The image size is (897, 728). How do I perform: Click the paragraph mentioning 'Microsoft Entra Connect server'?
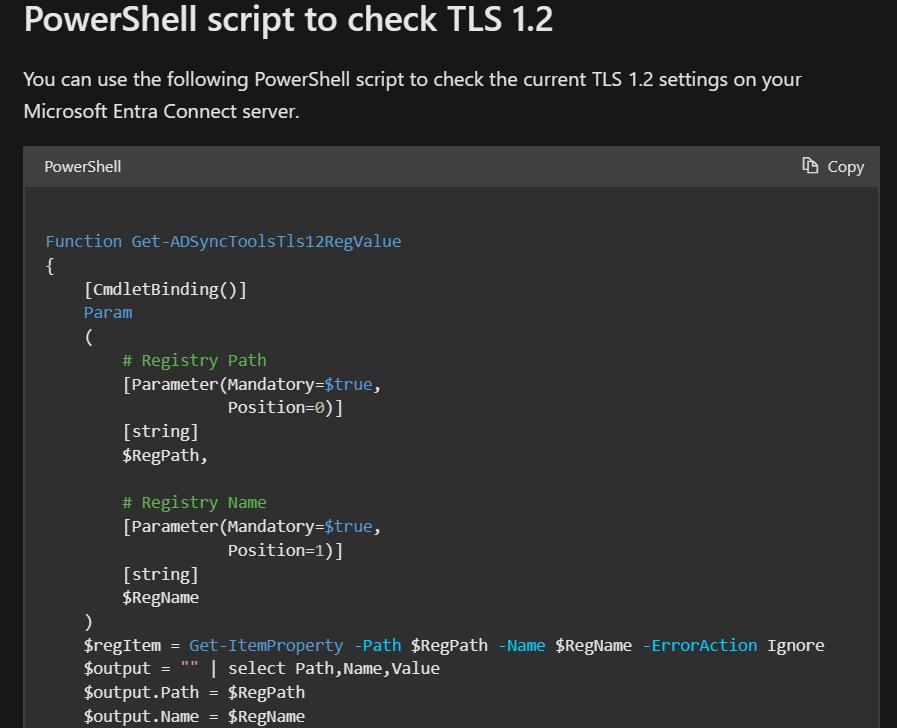tap(412, 95)
